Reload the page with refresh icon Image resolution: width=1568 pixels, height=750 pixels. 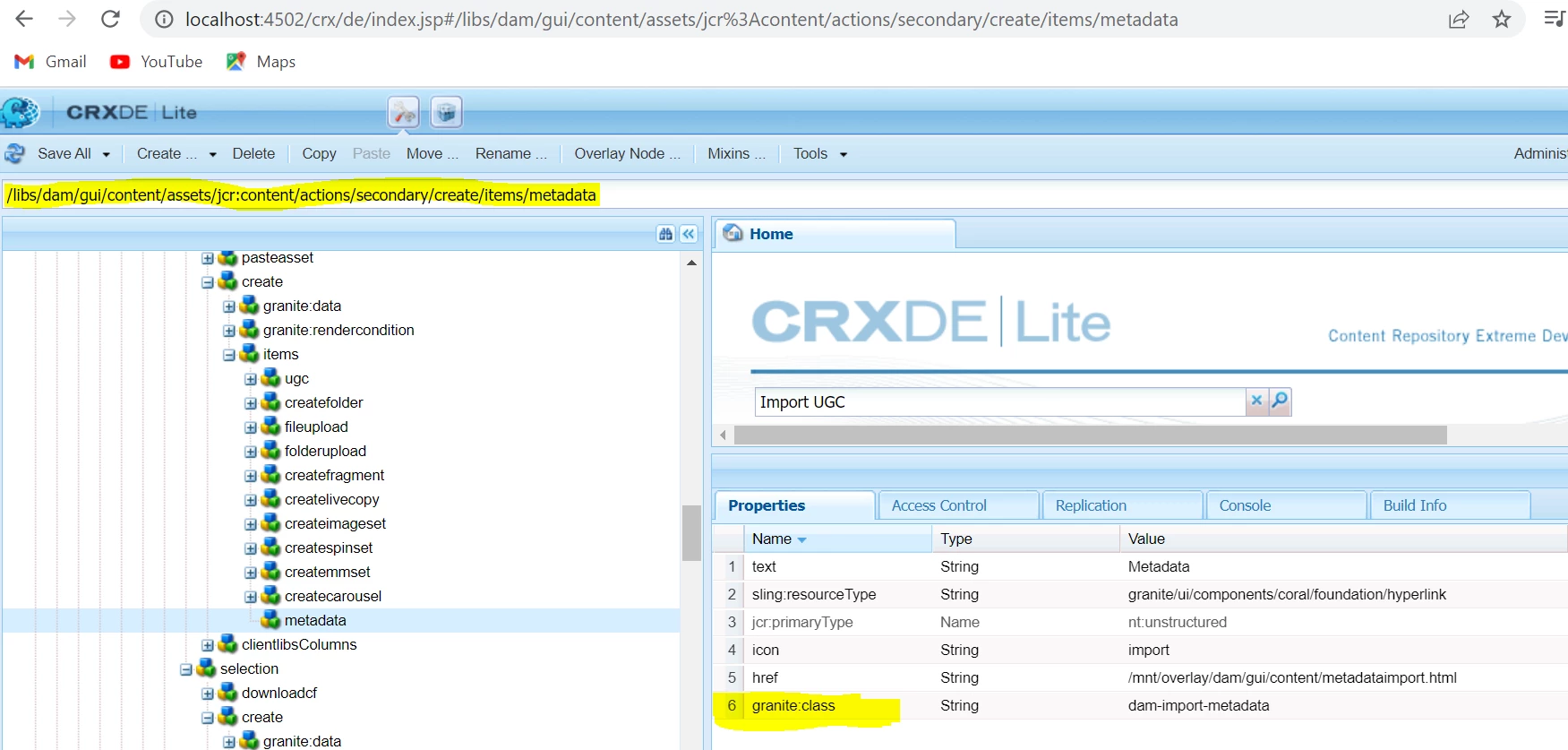click(110, 19)
